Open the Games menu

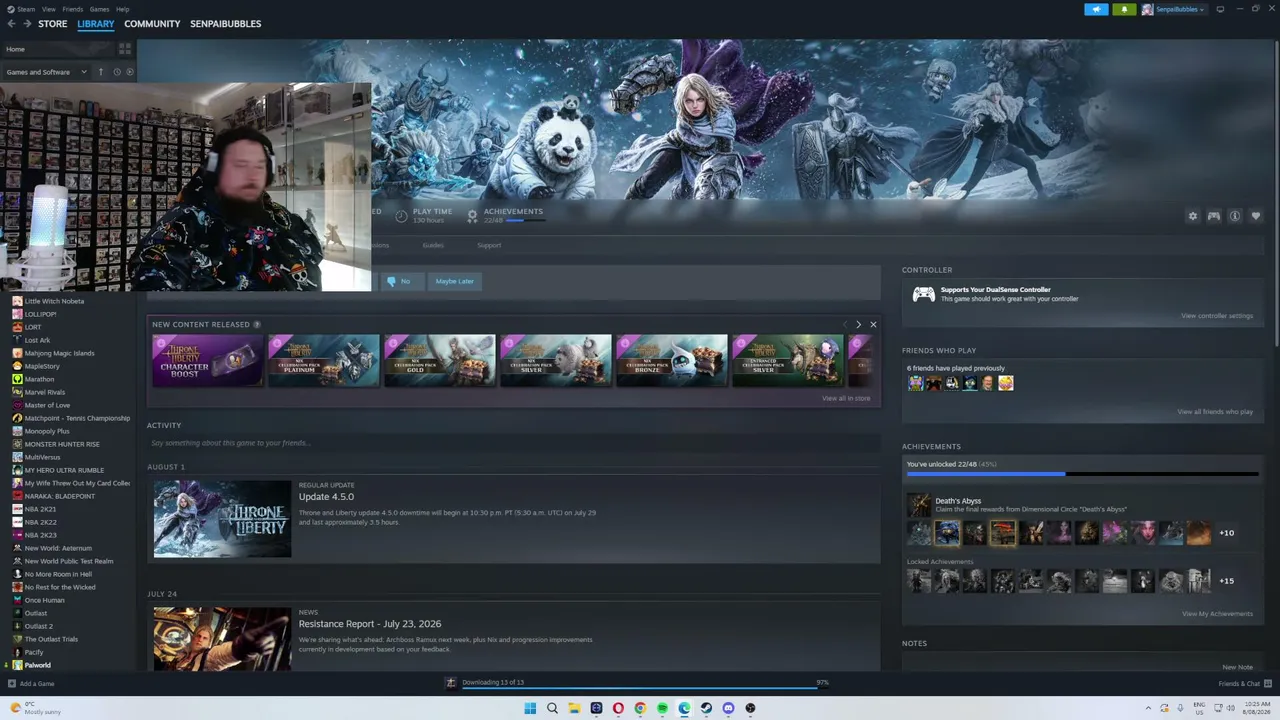click(x=99, y=9)
